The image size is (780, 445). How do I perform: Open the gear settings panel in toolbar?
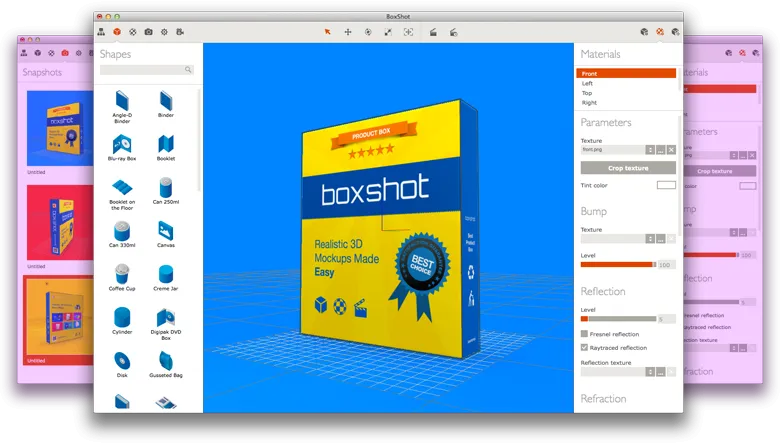164,32
